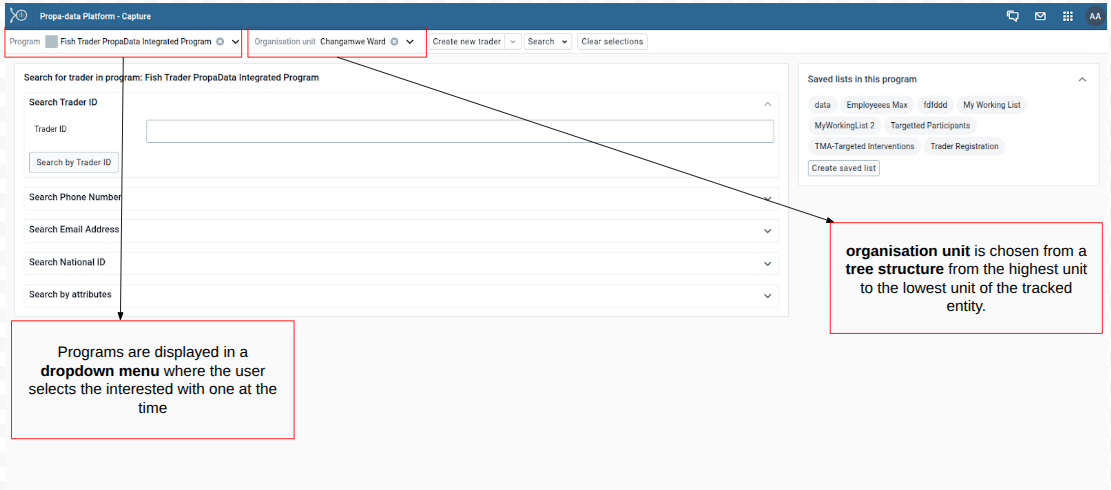The image size is (1111, 490).
Task: Click the Propa-data platform logo icon
Action: click(17, 15)
